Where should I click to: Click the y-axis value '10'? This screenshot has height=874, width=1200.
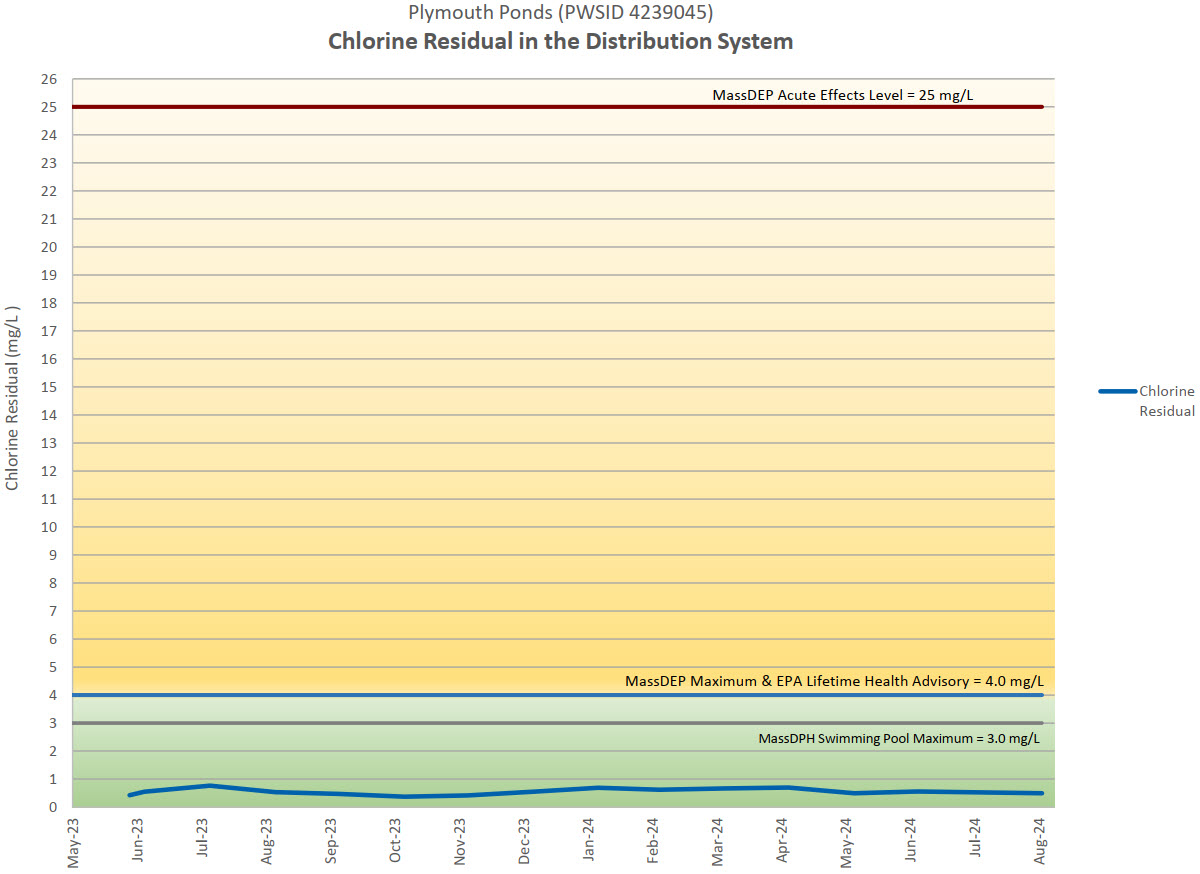tap(50, 527)
